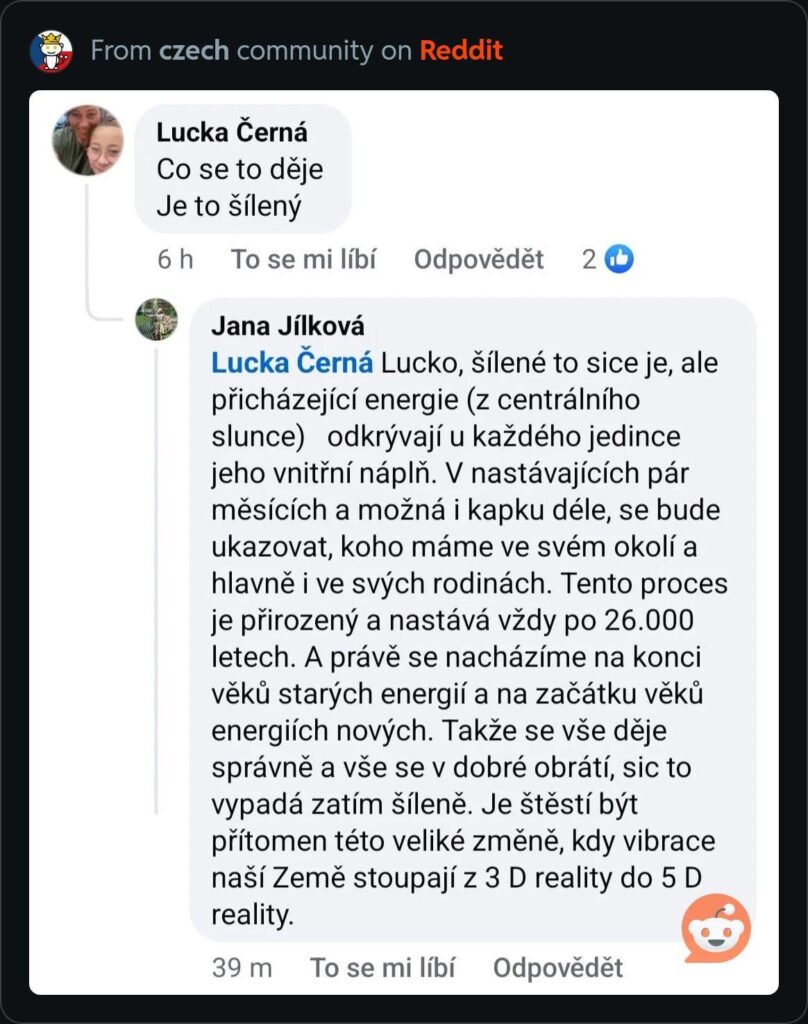The height and width of the screenshot is (1024, 808).
Task: Open Lucka Černá's profile picture
Action: click(88, 140)
